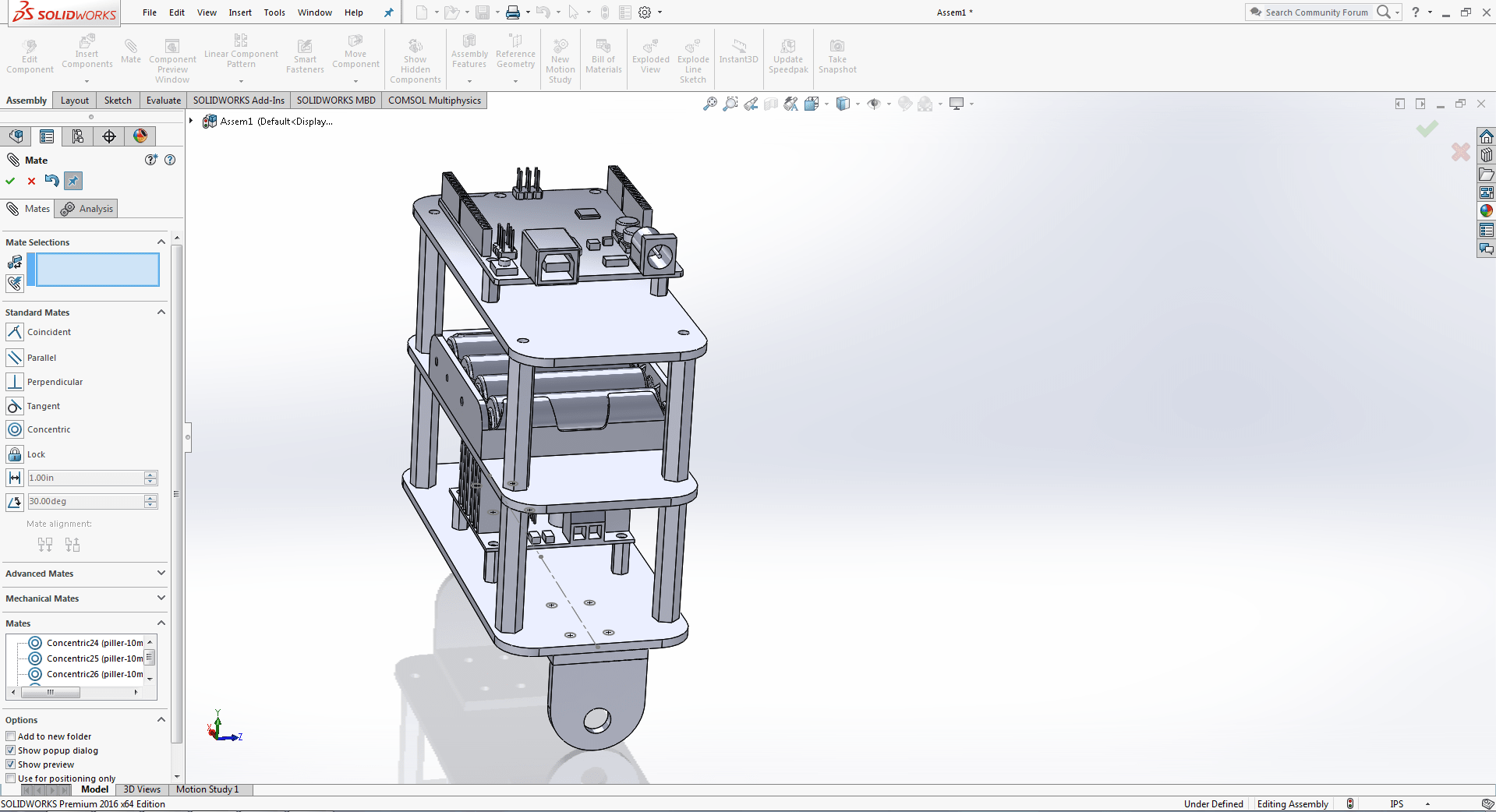The height and width of the screenshot is (812, 1496).
Task: Click the Mate Selections entity box
Action: (97, 270)
